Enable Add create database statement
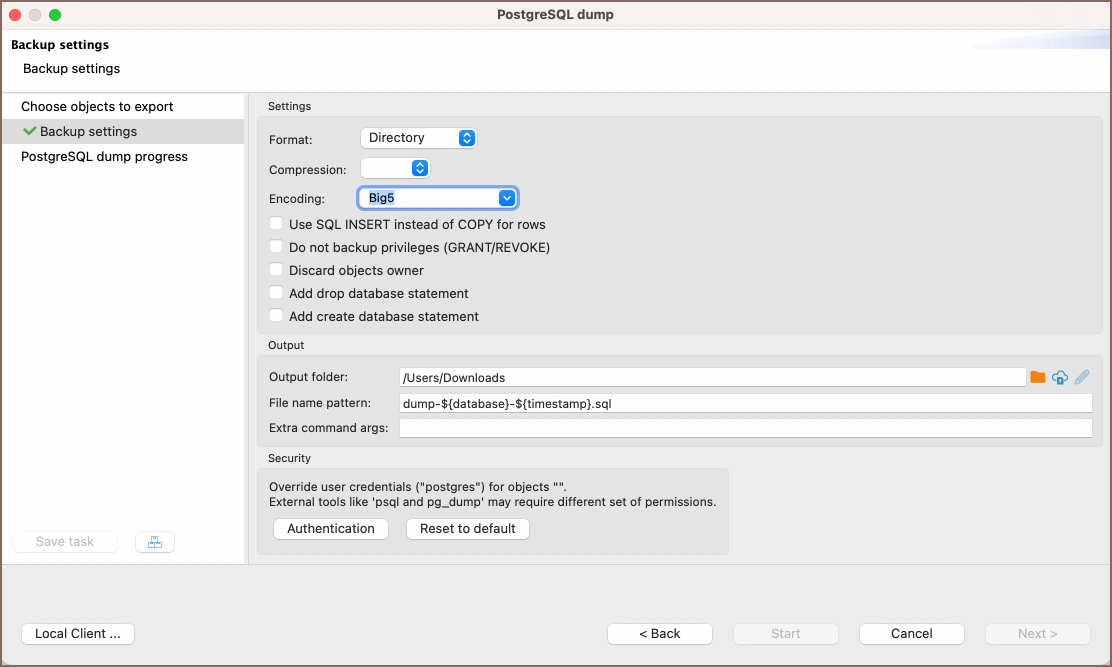Screen dimensions: 1112x667 point(277,316)
